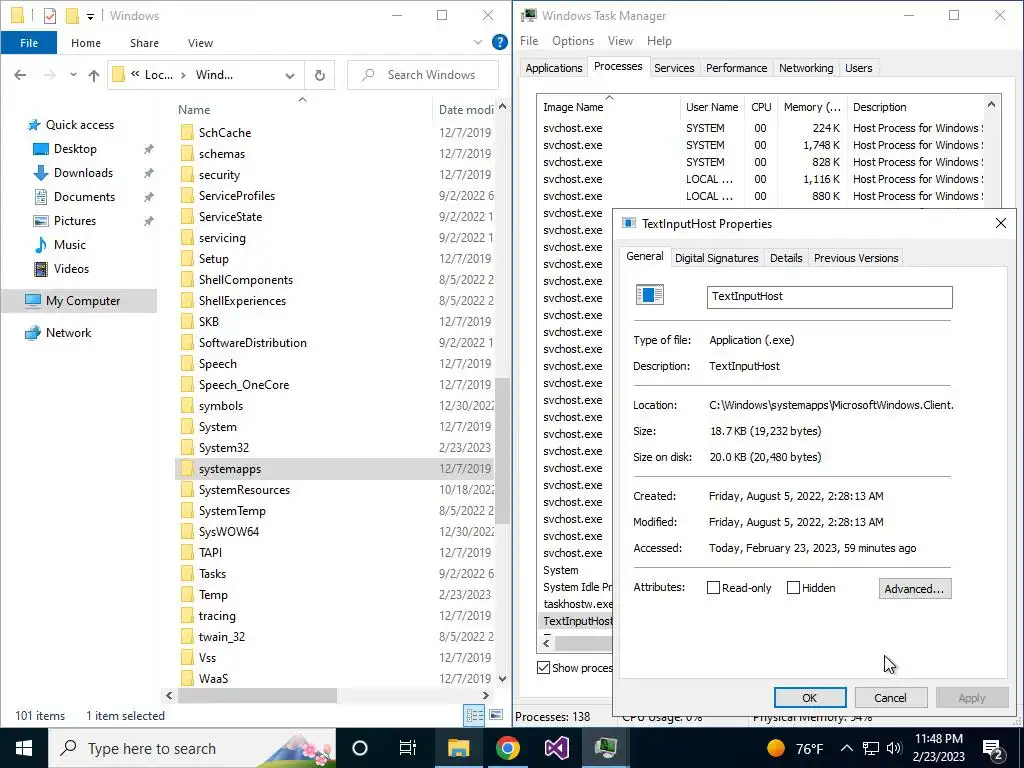
Task: Select My Computer in navigation pane
Action: coord(79,301)
